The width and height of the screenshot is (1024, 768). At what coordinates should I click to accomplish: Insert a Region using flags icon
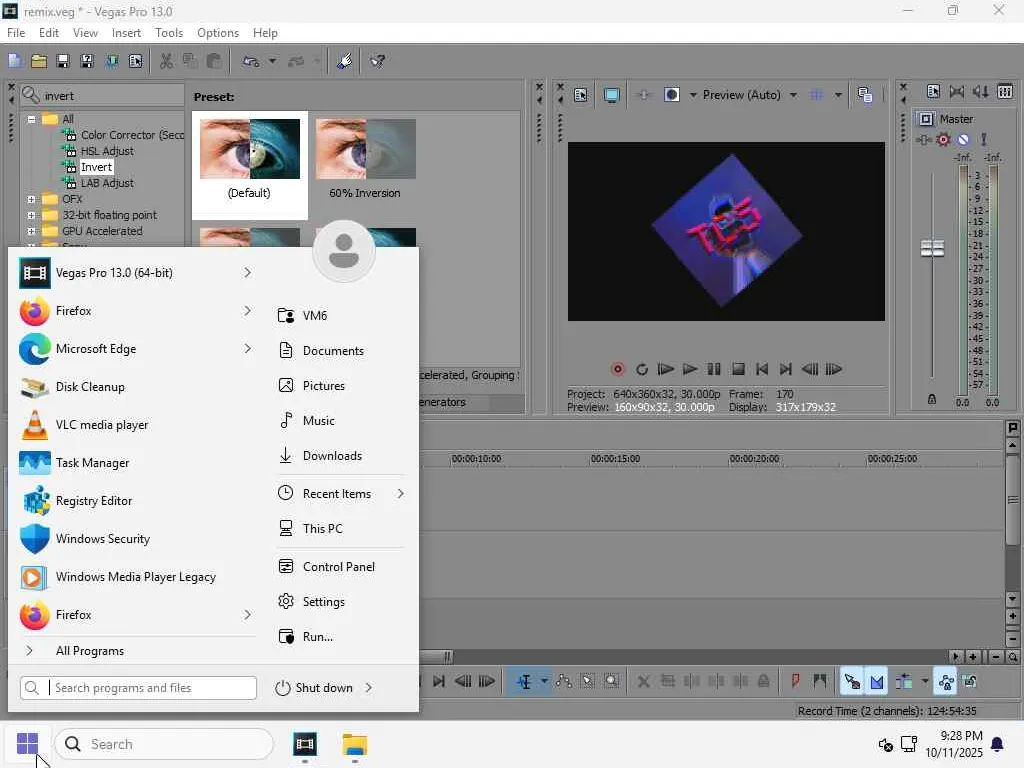coord(820,682)
